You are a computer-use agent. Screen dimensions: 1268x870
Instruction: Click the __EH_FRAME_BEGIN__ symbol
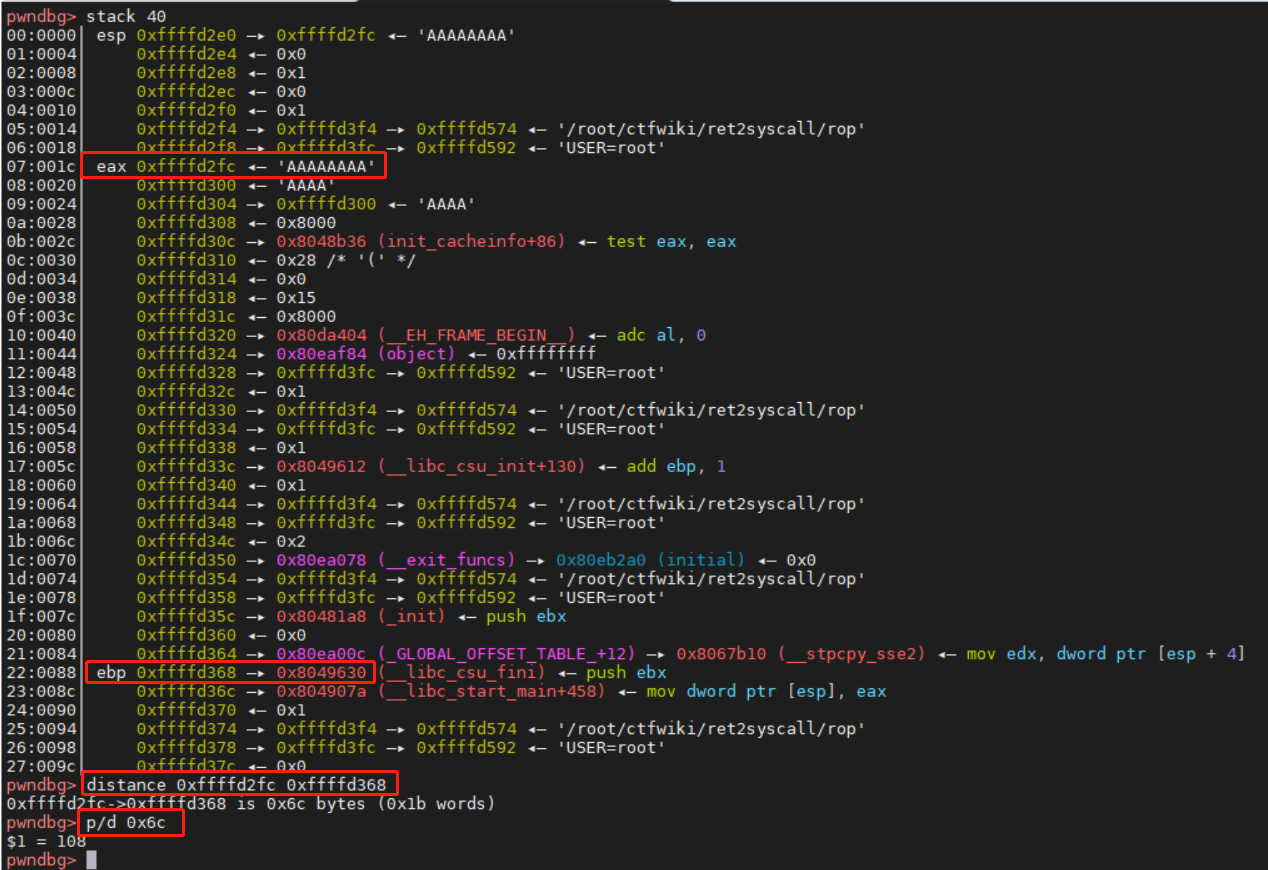point(477,335)
